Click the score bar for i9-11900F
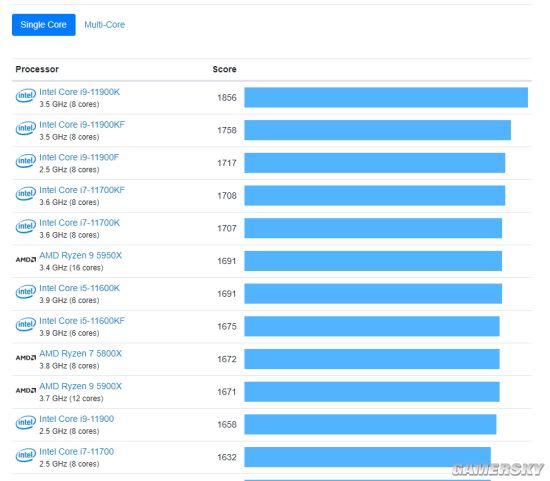550x481 pixels. coord(375,163)
